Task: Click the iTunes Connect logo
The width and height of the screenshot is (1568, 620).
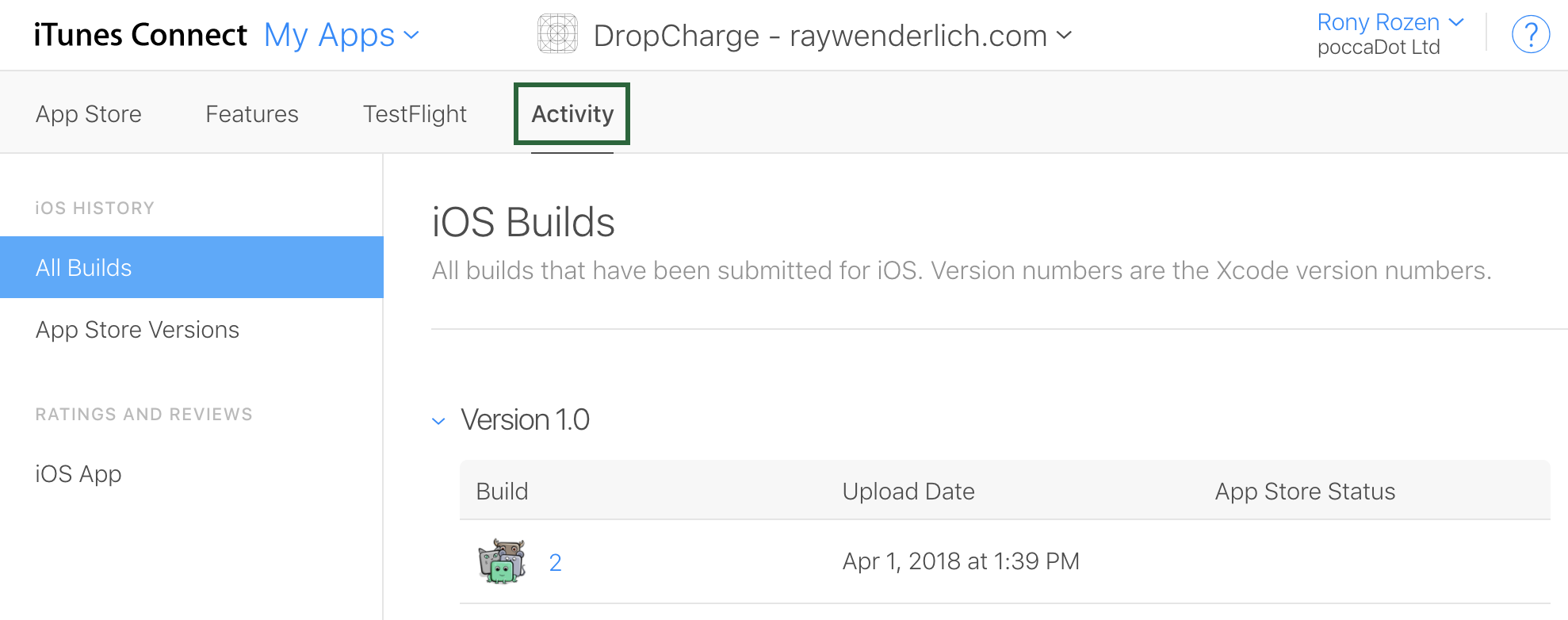Action: point(140,34)
